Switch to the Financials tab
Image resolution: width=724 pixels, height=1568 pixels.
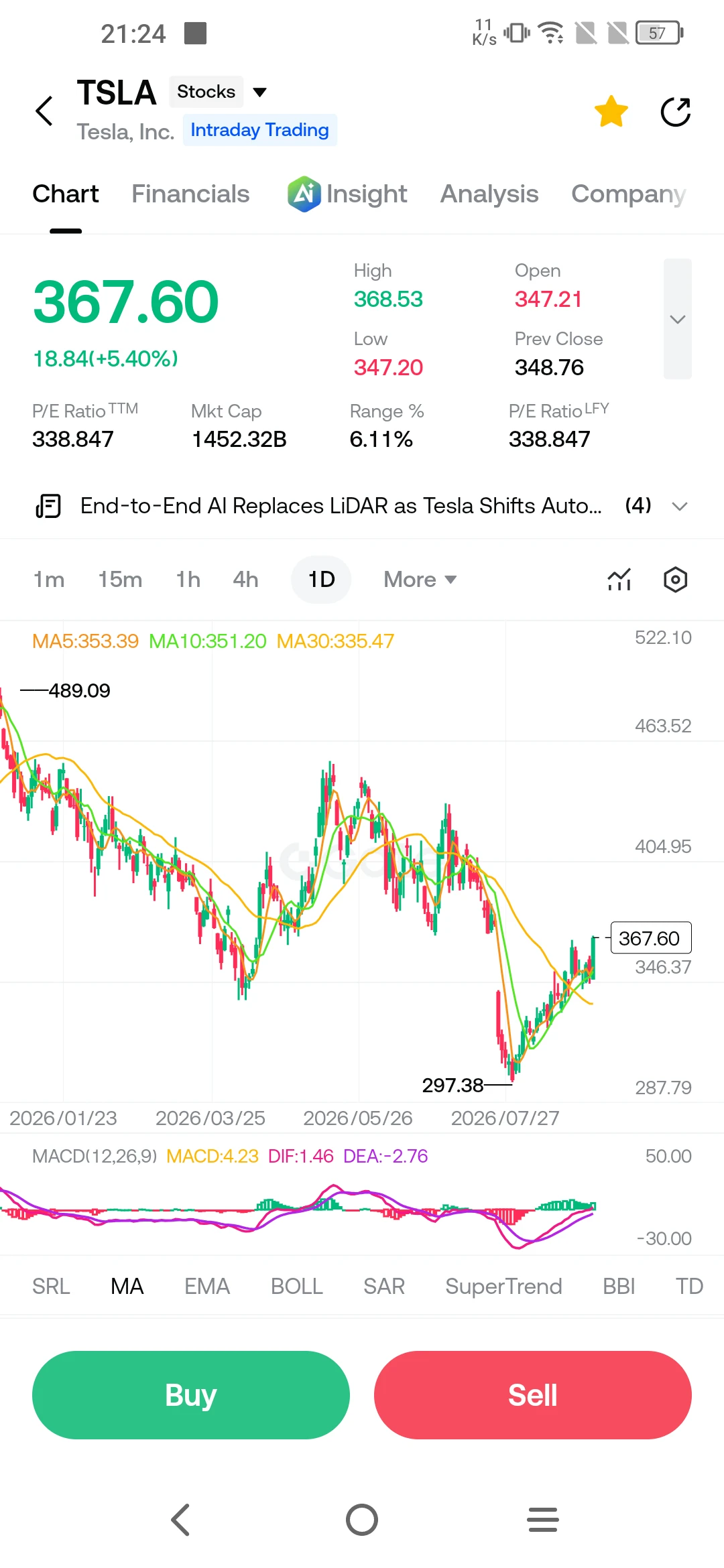pyautogui.click(x=190, y=194)
